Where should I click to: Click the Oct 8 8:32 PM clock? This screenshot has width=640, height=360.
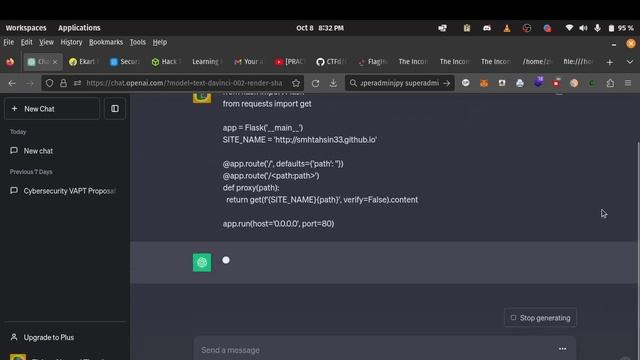[320, 28]
